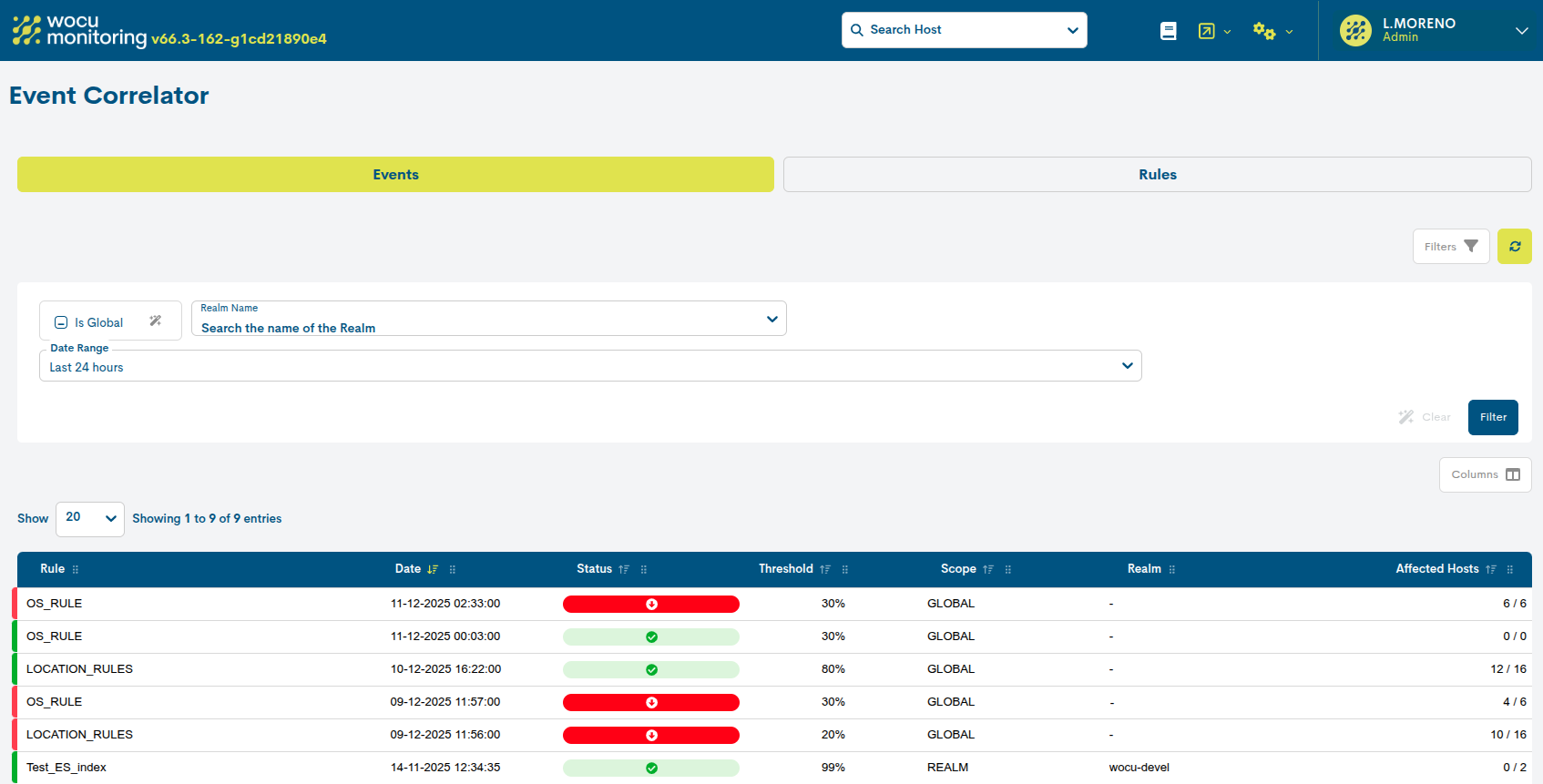
Task: Open the Columns selector button
Action: tap(1484, 474)
